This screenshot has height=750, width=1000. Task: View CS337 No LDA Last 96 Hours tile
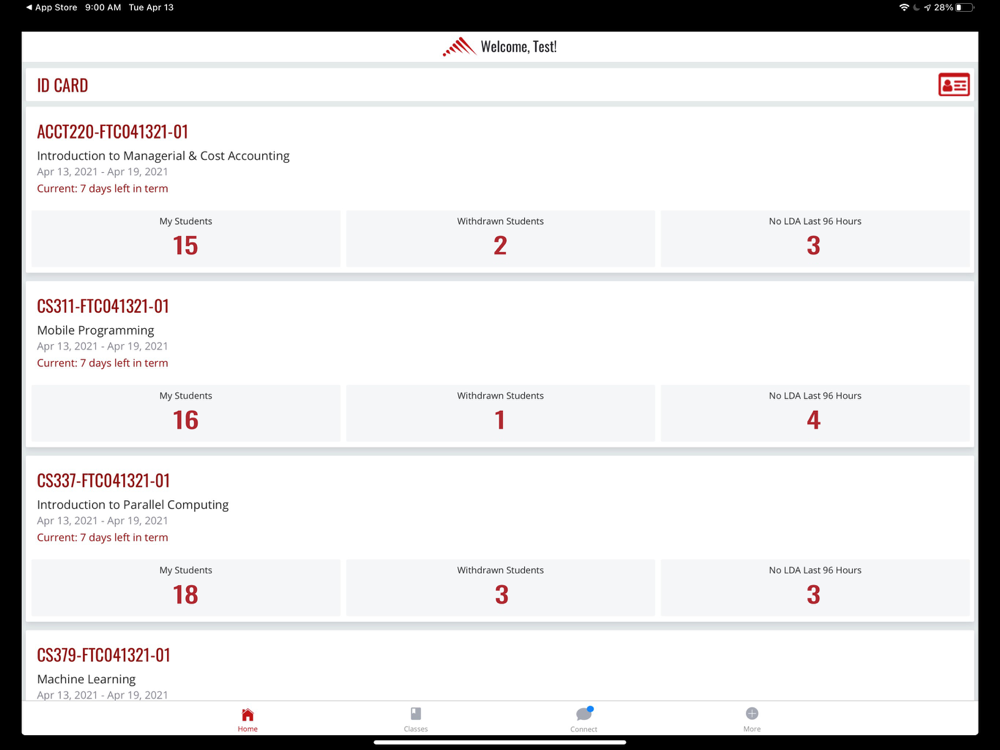815,587
